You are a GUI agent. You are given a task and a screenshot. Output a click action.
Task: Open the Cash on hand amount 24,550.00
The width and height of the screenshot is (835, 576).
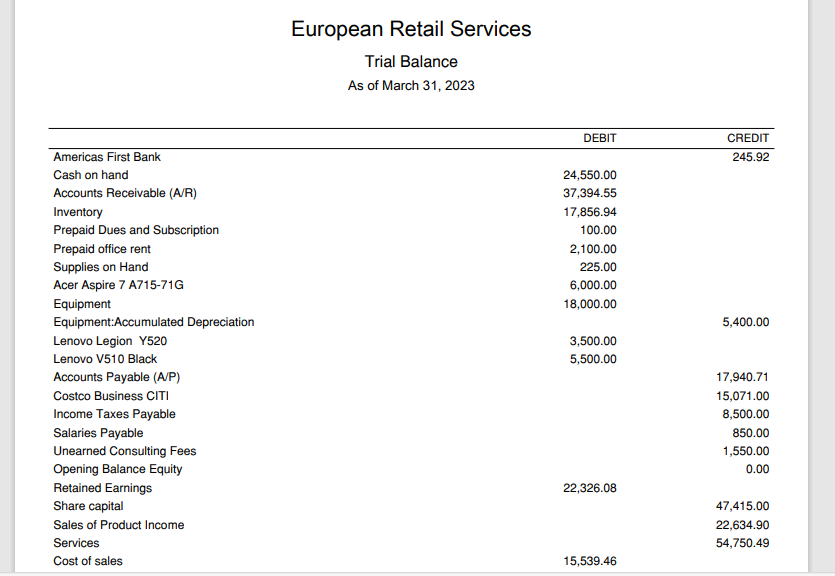[x=590, y=175]
